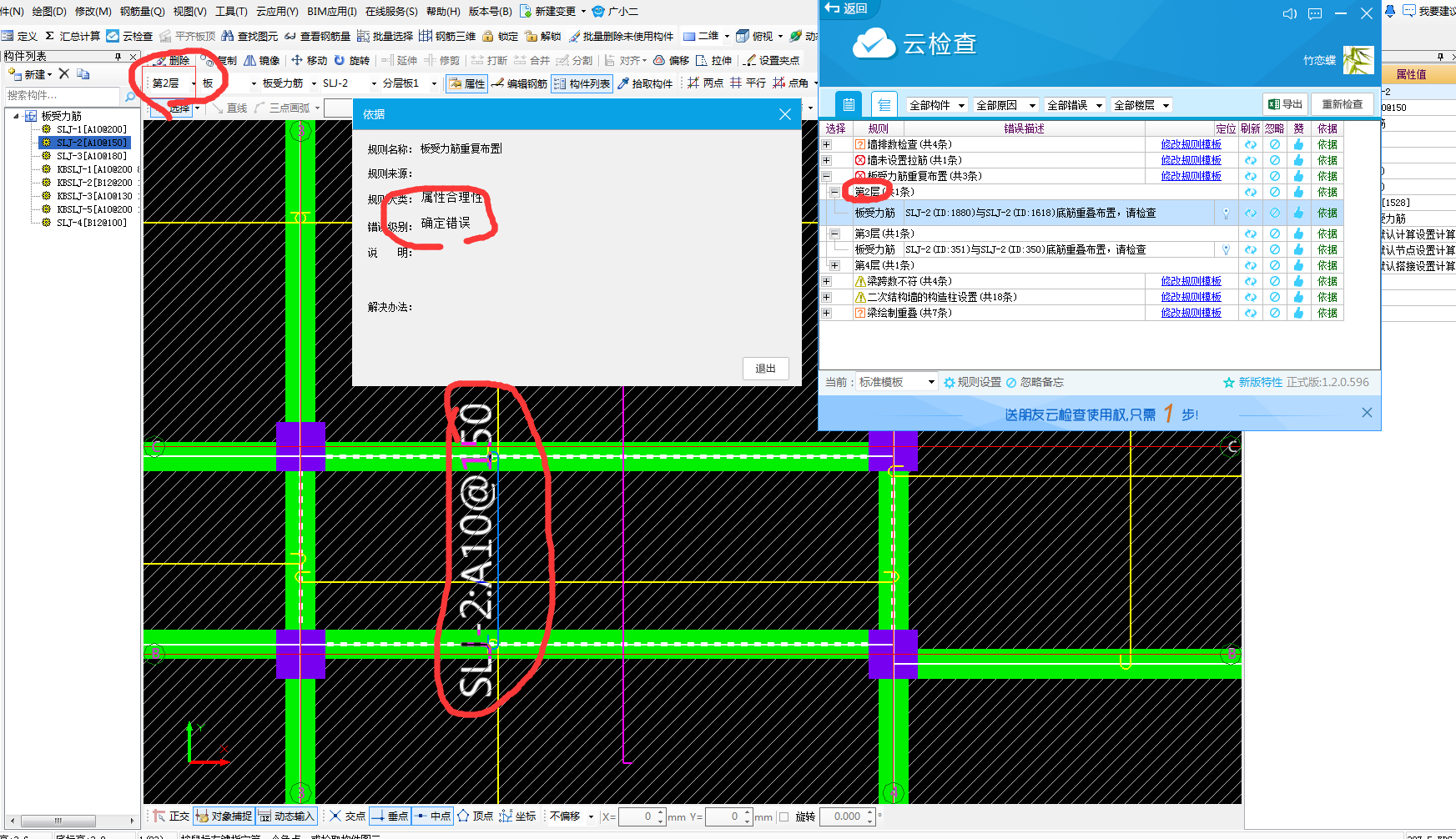Toggle 动态输入 dynamic input
This screenshot has width=1456, height=839.
(287, 816)
